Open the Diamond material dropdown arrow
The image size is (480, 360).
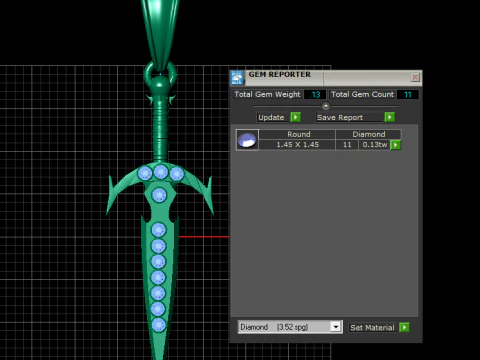(336, 327)
